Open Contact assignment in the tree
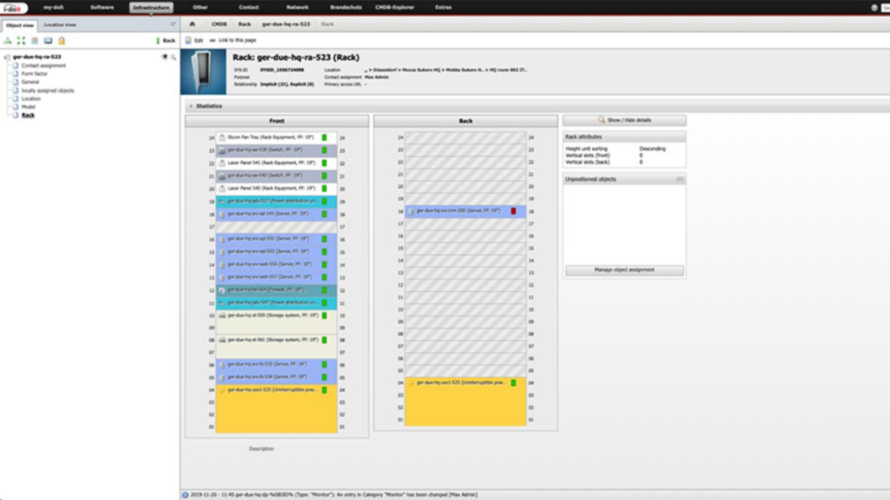Screen dimensions: 890x500 tap(43, 66)
